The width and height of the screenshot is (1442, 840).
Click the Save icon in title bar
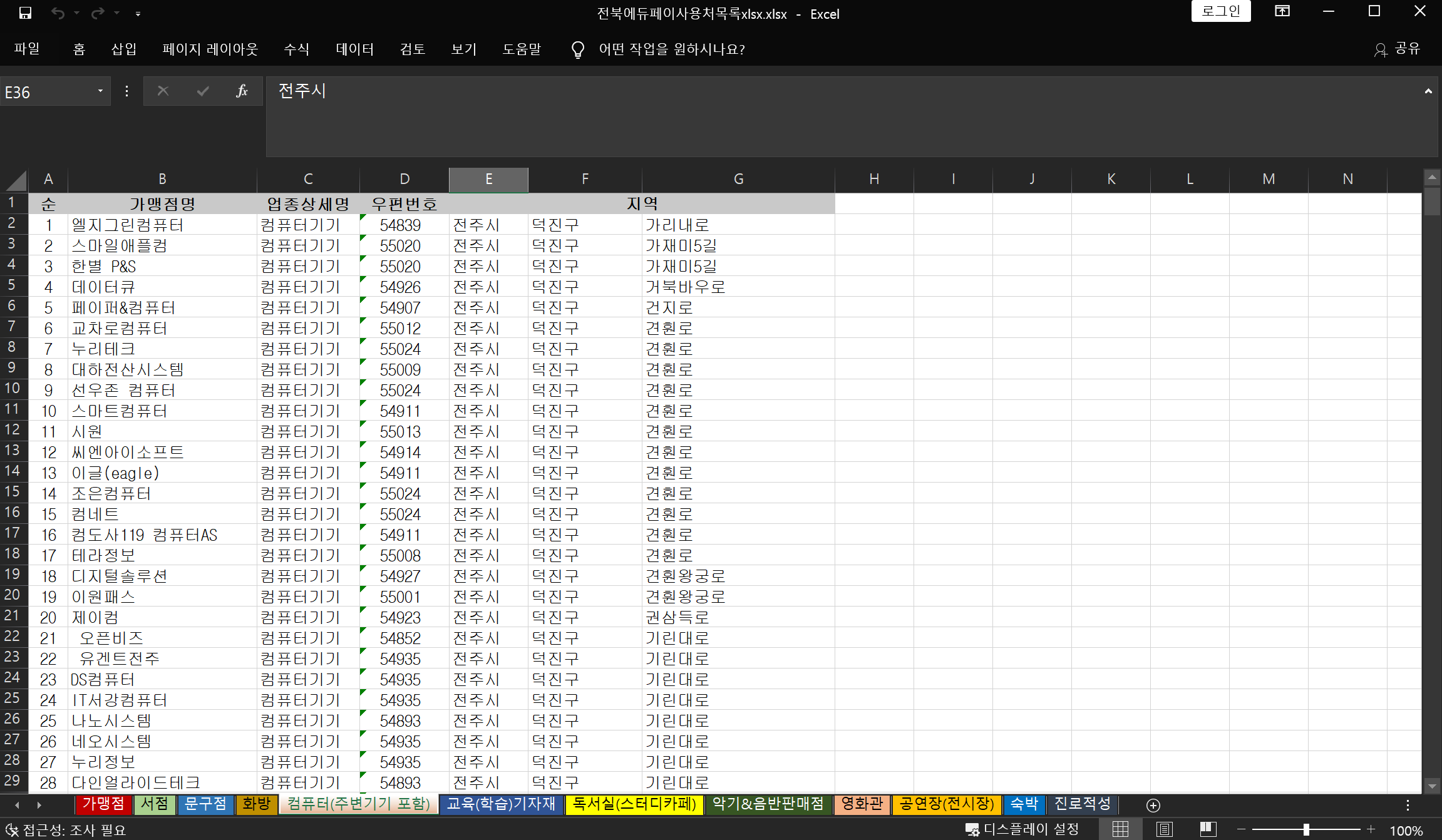[x=25, y=13]
